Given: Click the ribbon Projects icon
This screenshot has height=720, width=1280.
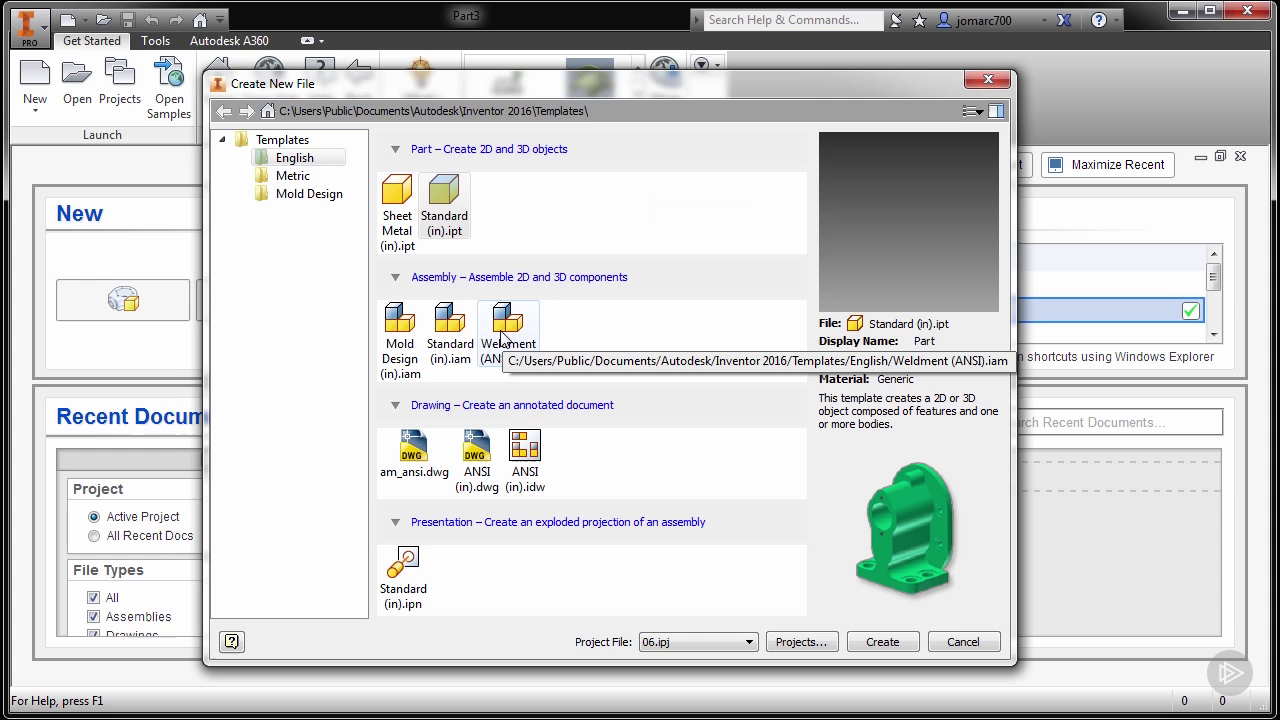Looking at the screenshot, I should (x=120, y=73).
